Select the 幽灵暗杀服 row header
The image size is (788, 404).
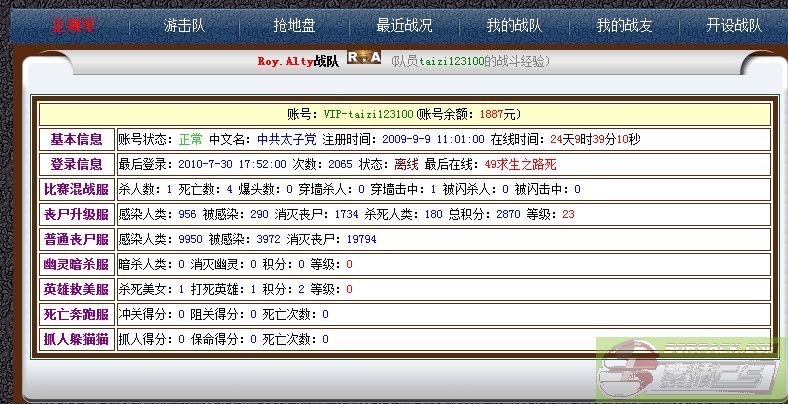pos(76,264)
